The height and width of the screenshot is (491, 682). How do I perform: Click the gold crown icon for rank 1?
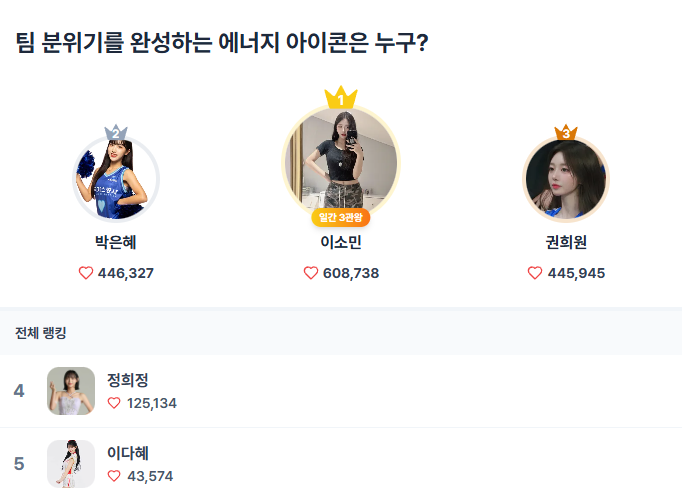click(x=341, y=98)
